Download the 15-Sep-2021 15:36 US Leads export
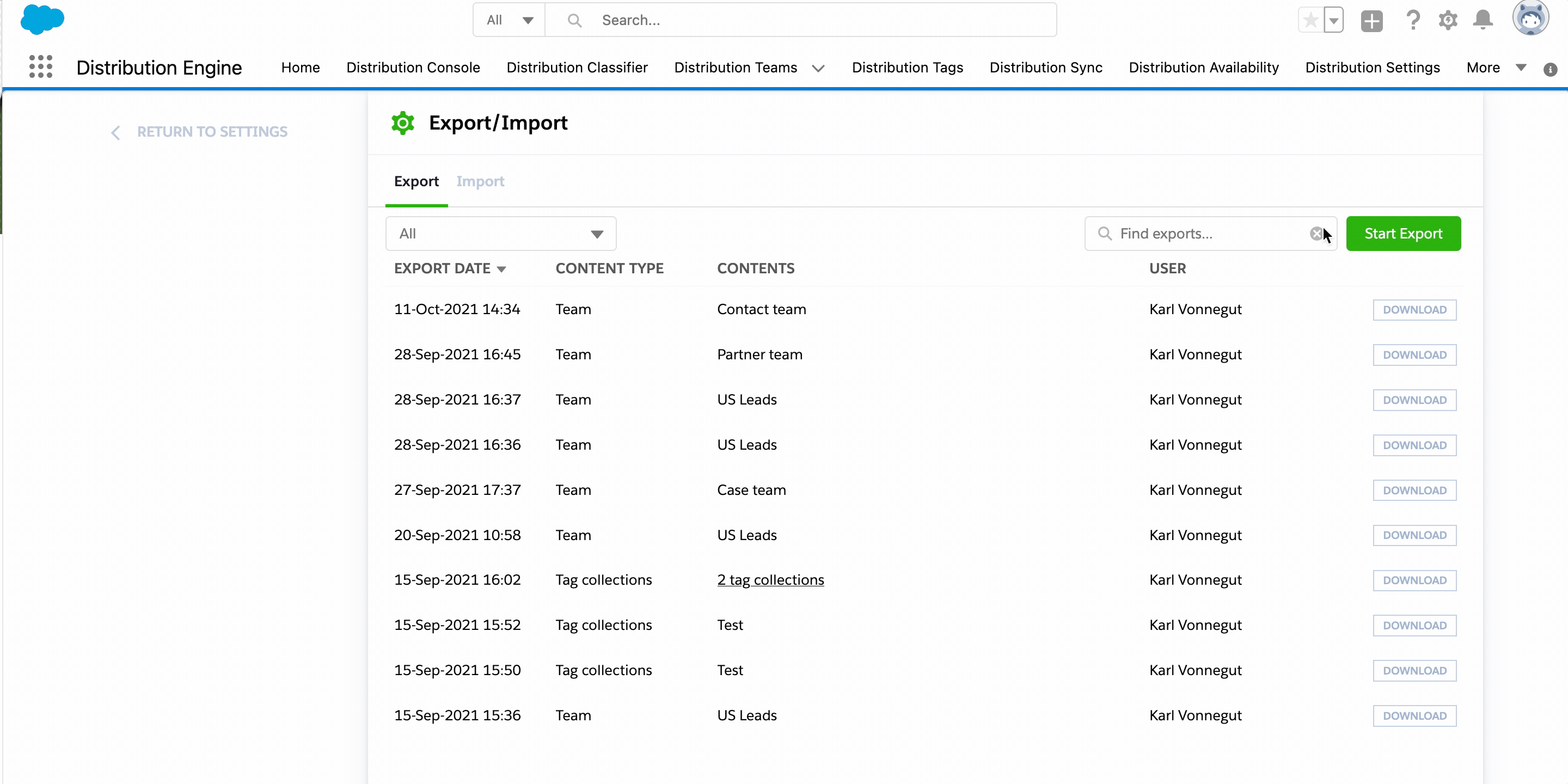This screenshot has width=1568, height=784. (1414, 716)
